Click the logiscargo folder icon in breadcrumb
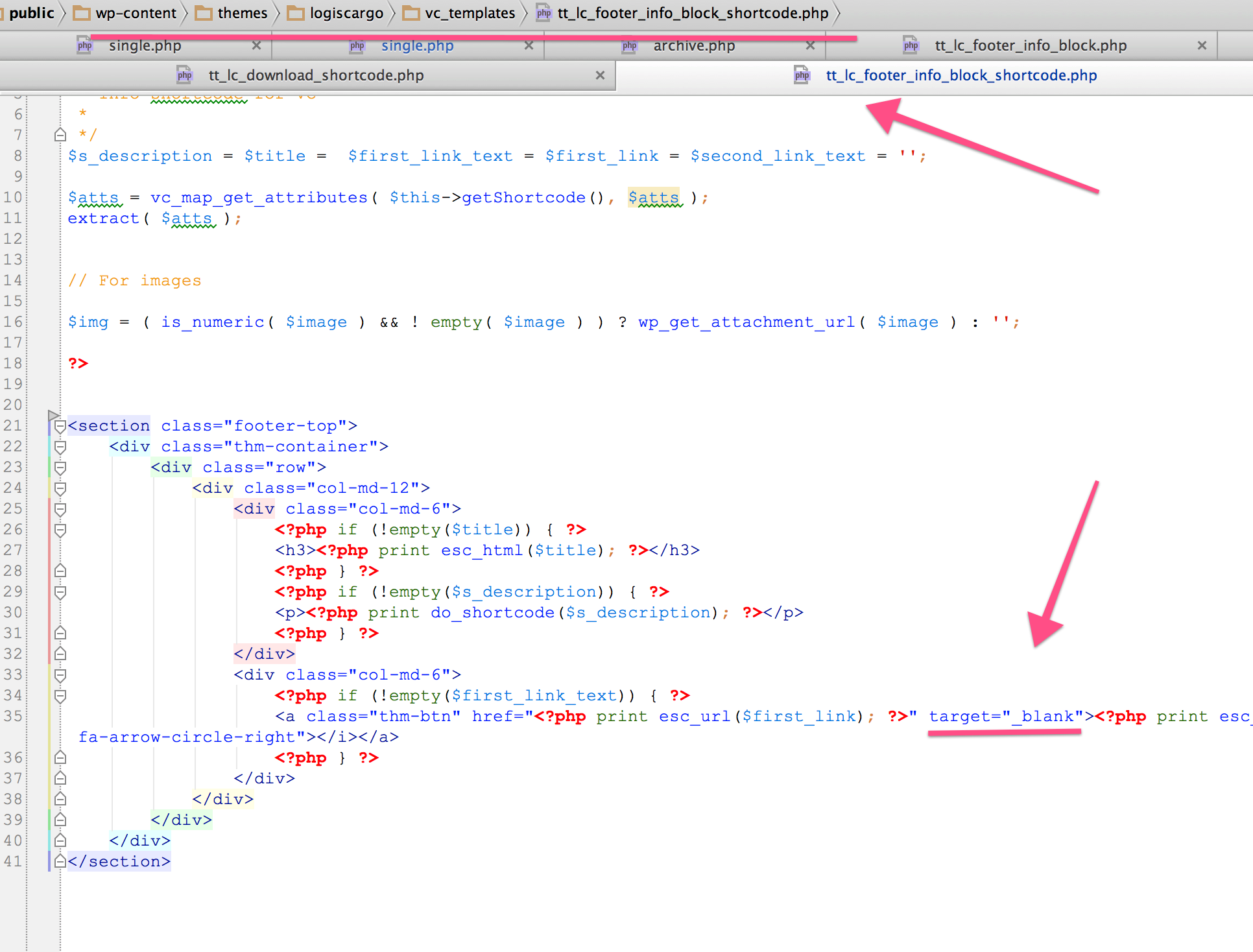Viewport: 1253px width, 952px height. coord(296,13)
